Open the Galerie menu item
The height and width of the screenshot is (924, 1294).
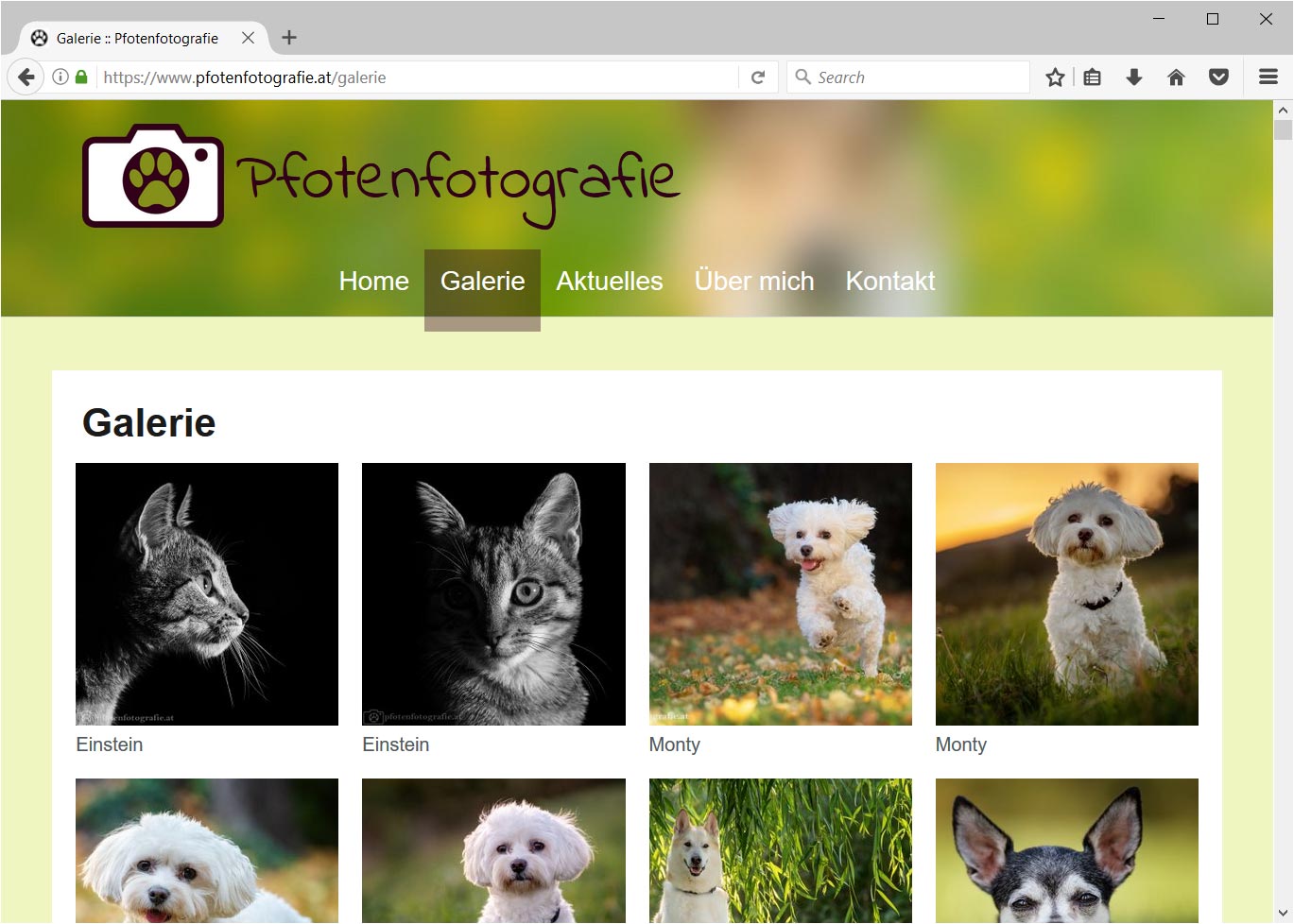click(x=482, y=282)
